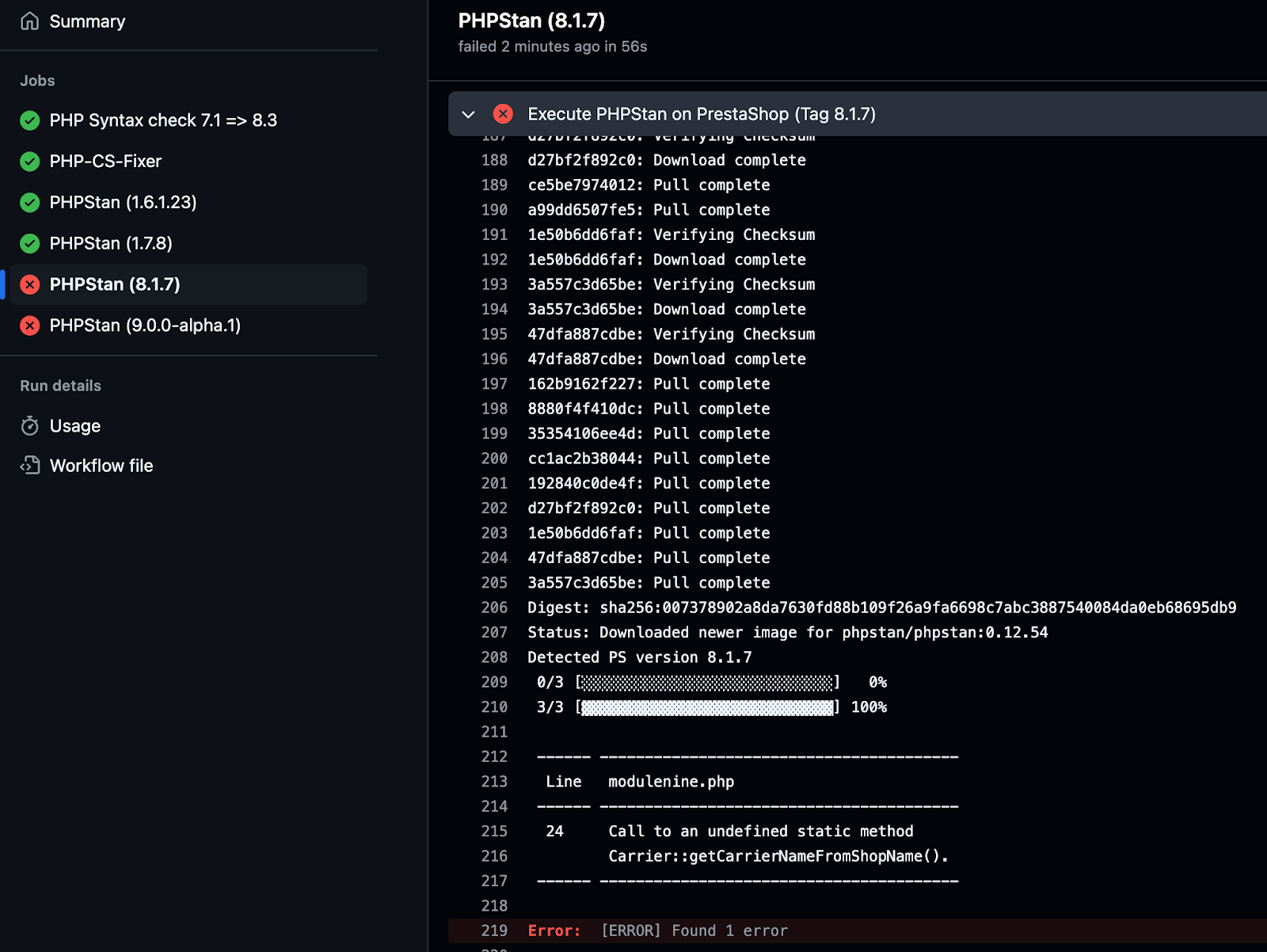Click log line number 195
Image resolution: width=1267 pixels, height=952 pixels.
[x=494, y=334]
